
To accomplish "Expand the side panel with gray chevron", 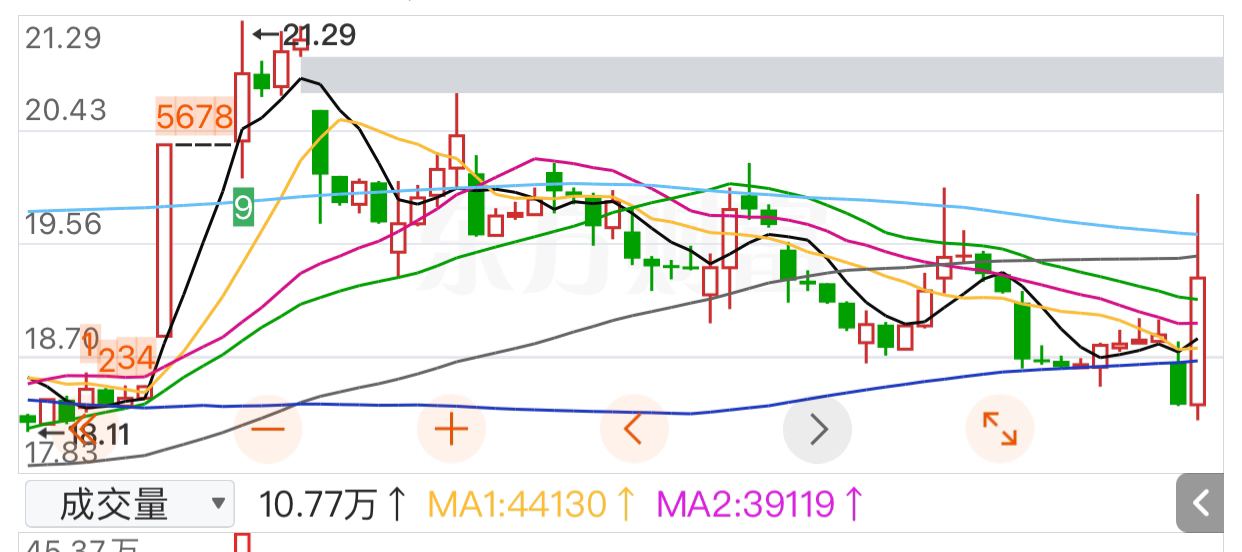I will coord(1200,504).
